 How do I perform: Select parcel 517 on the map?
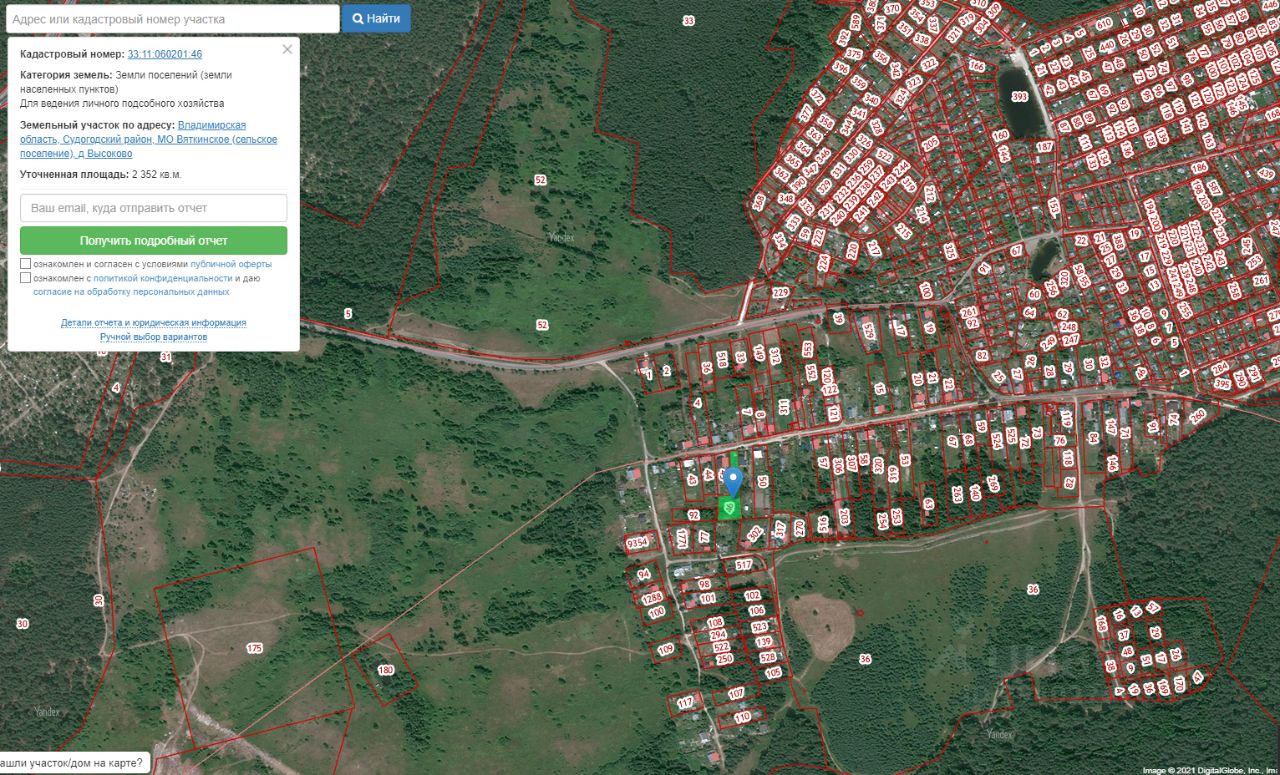pyautogui.click(x=743, y=565)
